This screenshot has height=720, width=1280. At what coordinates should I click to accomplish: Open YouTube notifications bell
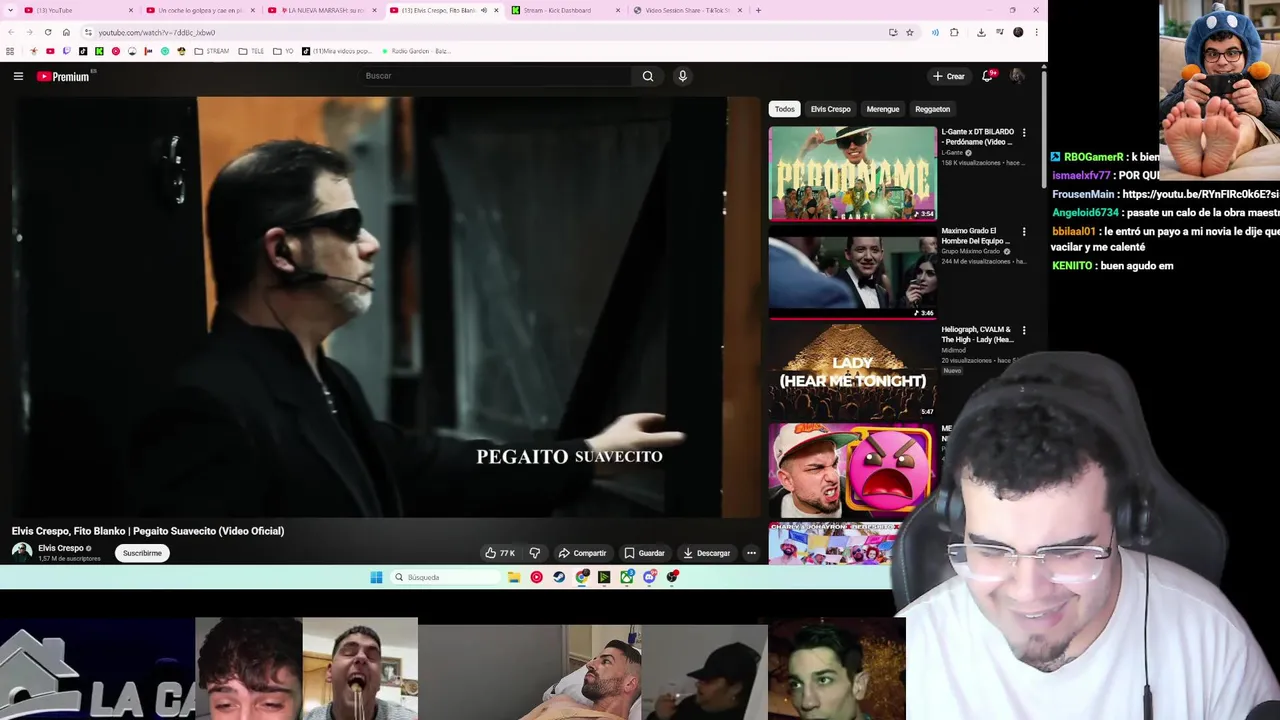pos(987,76)
